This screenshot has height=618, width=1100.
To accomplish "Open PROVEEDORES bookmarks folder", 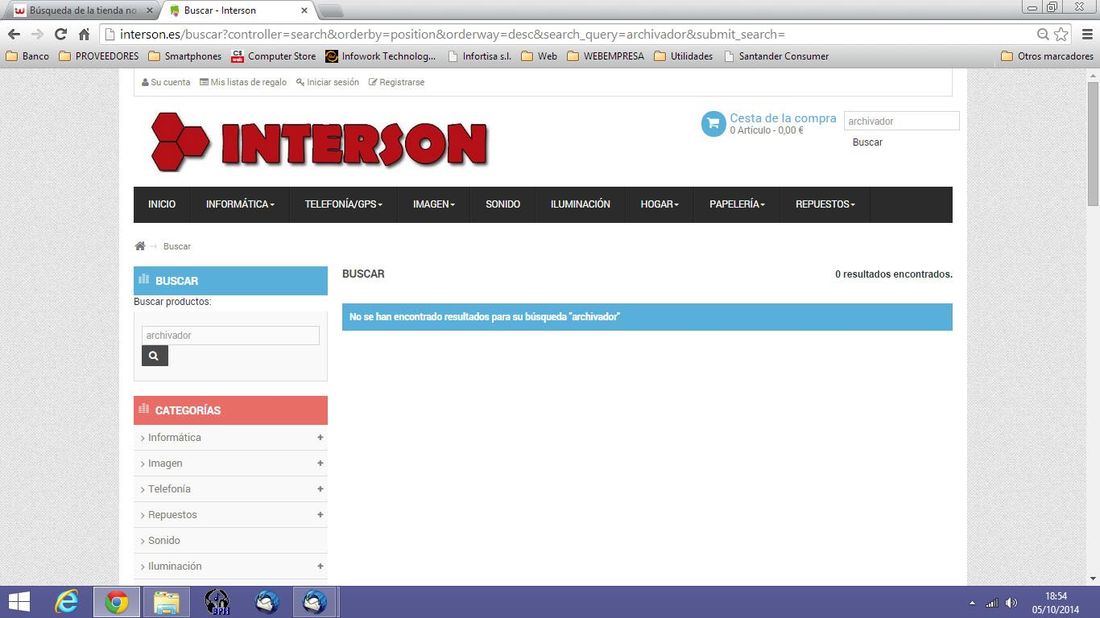I will [99, 56].
